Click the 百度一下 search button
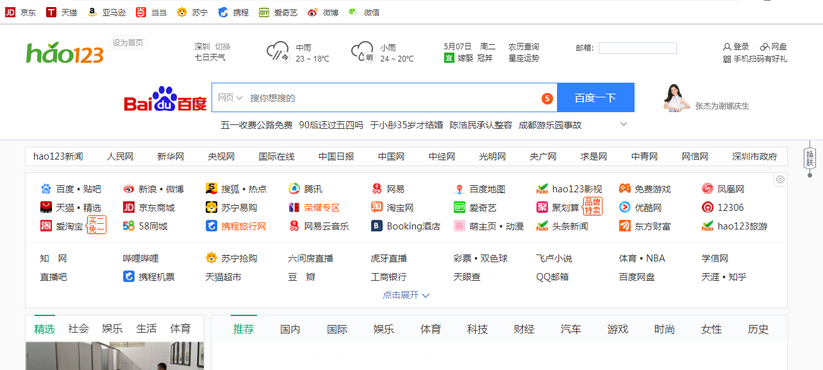This screenshot has height=370, width=823. pyautogui.click(x=595, y=98)
